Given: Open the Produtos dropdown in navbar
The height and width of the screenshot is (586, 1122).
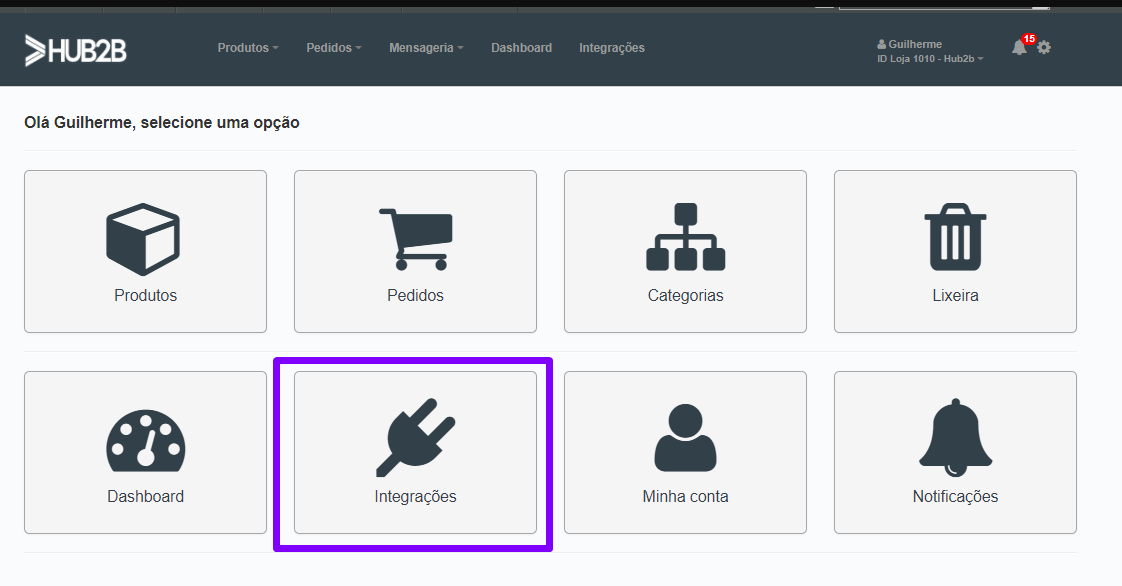Looking at the screenshot, I should tap(248, 48).
